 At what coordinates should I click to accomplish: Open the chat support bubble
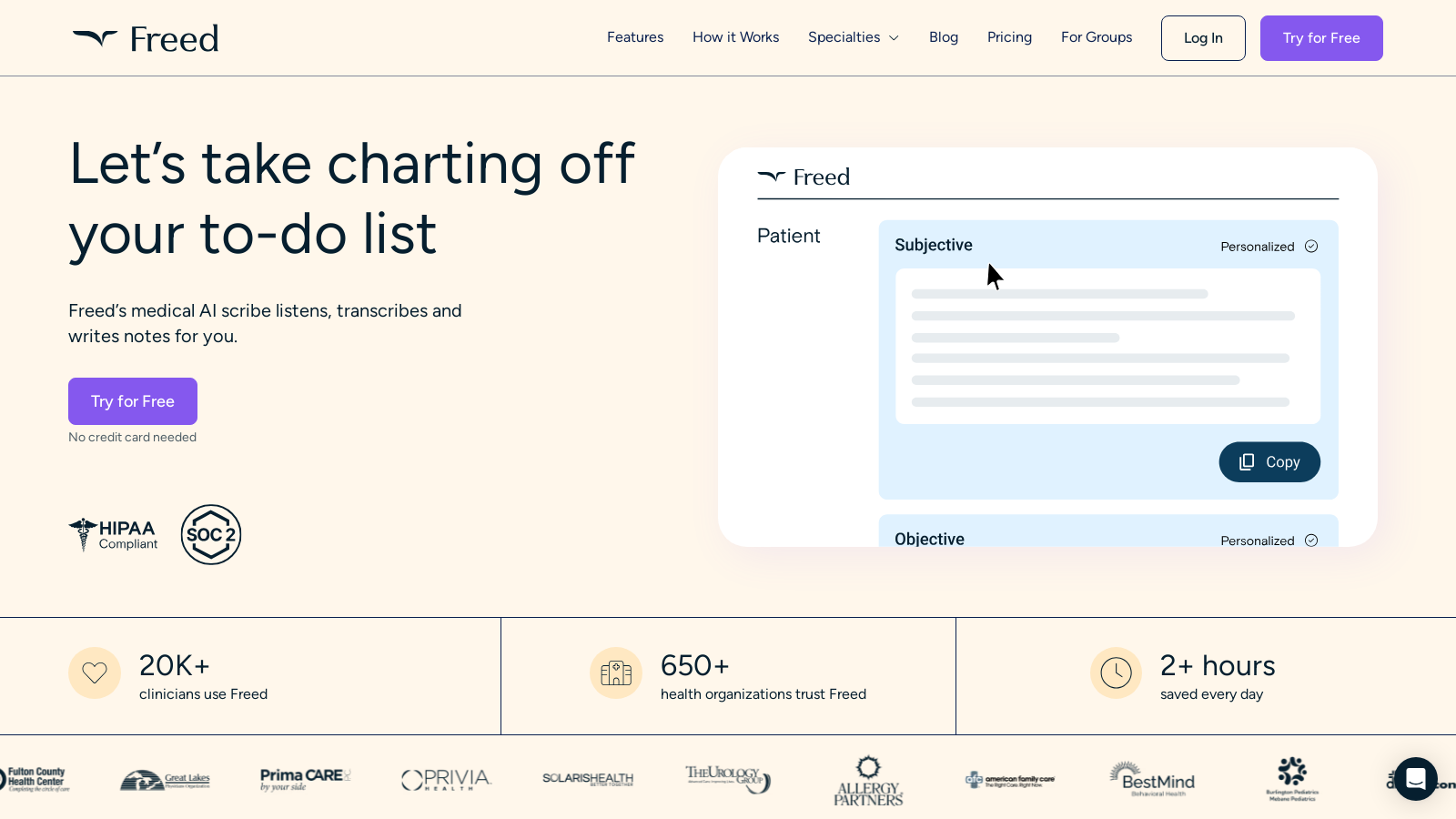(1416, 780)
